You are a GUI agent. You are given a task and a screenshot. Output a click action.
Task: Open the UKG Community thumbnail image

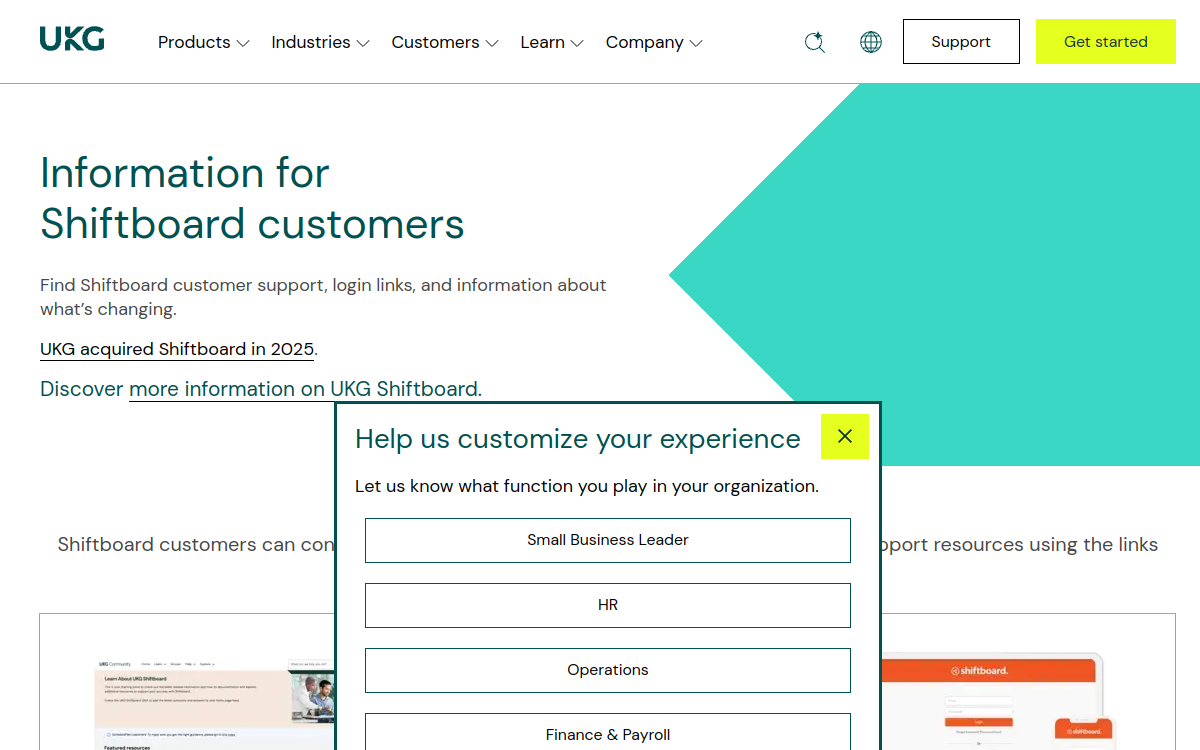coord(215,703)
